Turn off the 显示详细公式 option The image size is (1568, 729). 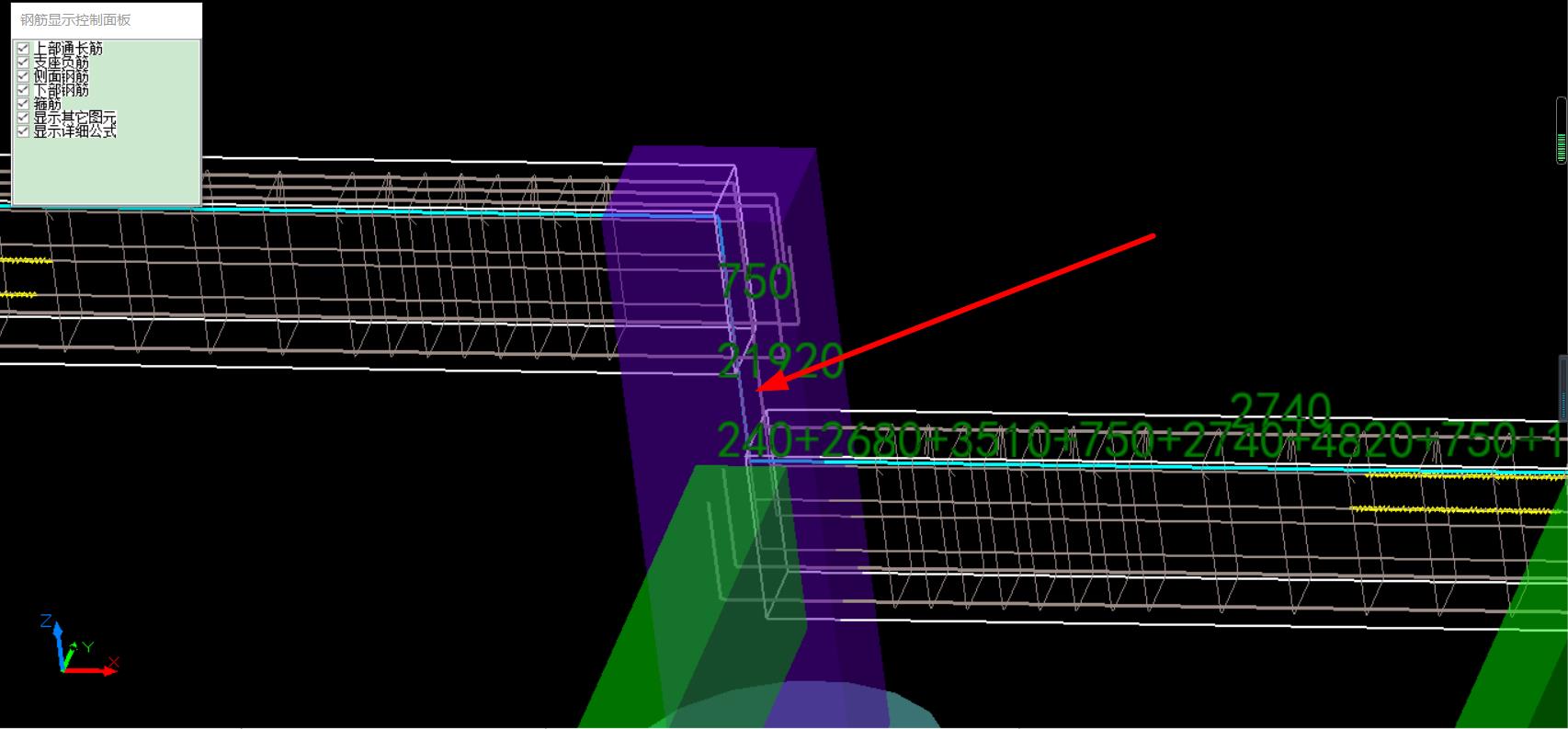[x=23, y=131]
